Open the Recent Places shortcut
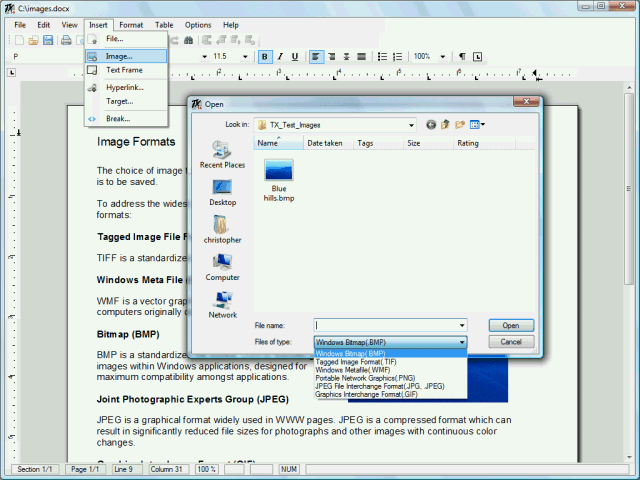Viewport: 640px width, 480px height. point(222,153)
